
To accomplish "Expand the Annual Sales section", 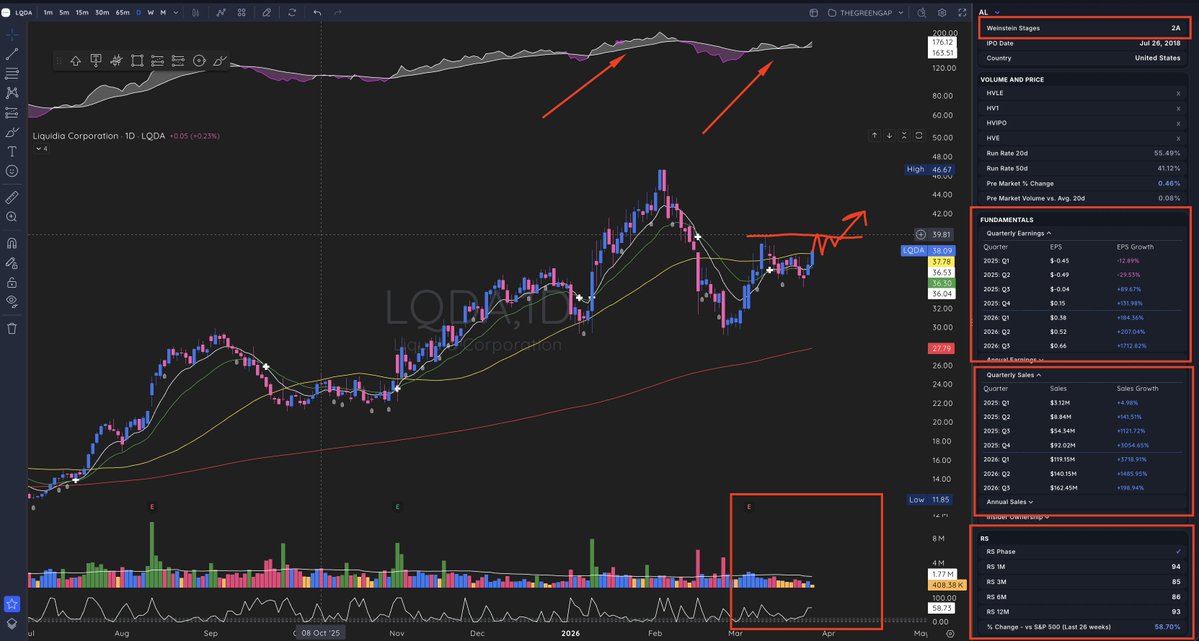I will pyautogui.click(x=1009, y=502).
